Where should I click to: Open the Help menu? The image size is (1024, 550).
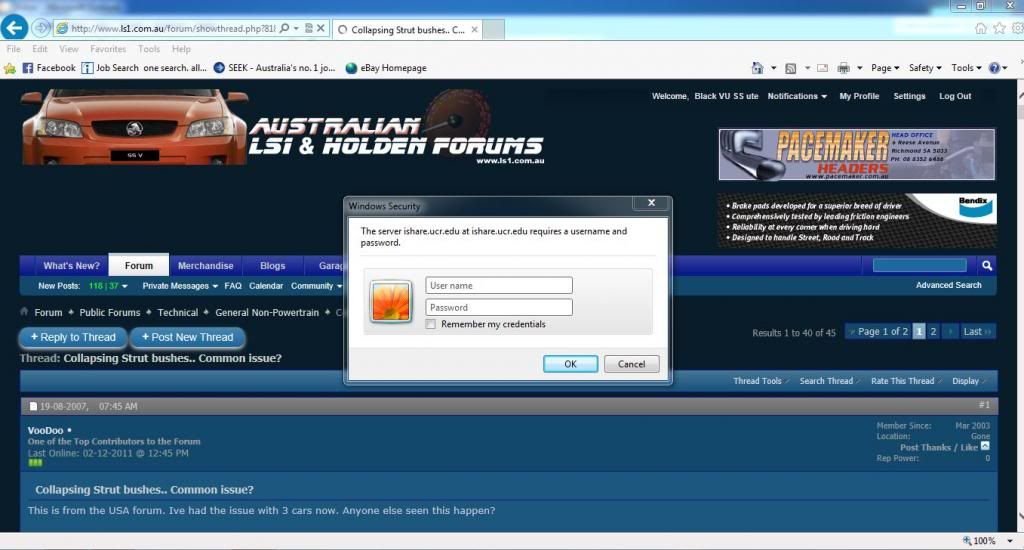[x=181, y=49]
